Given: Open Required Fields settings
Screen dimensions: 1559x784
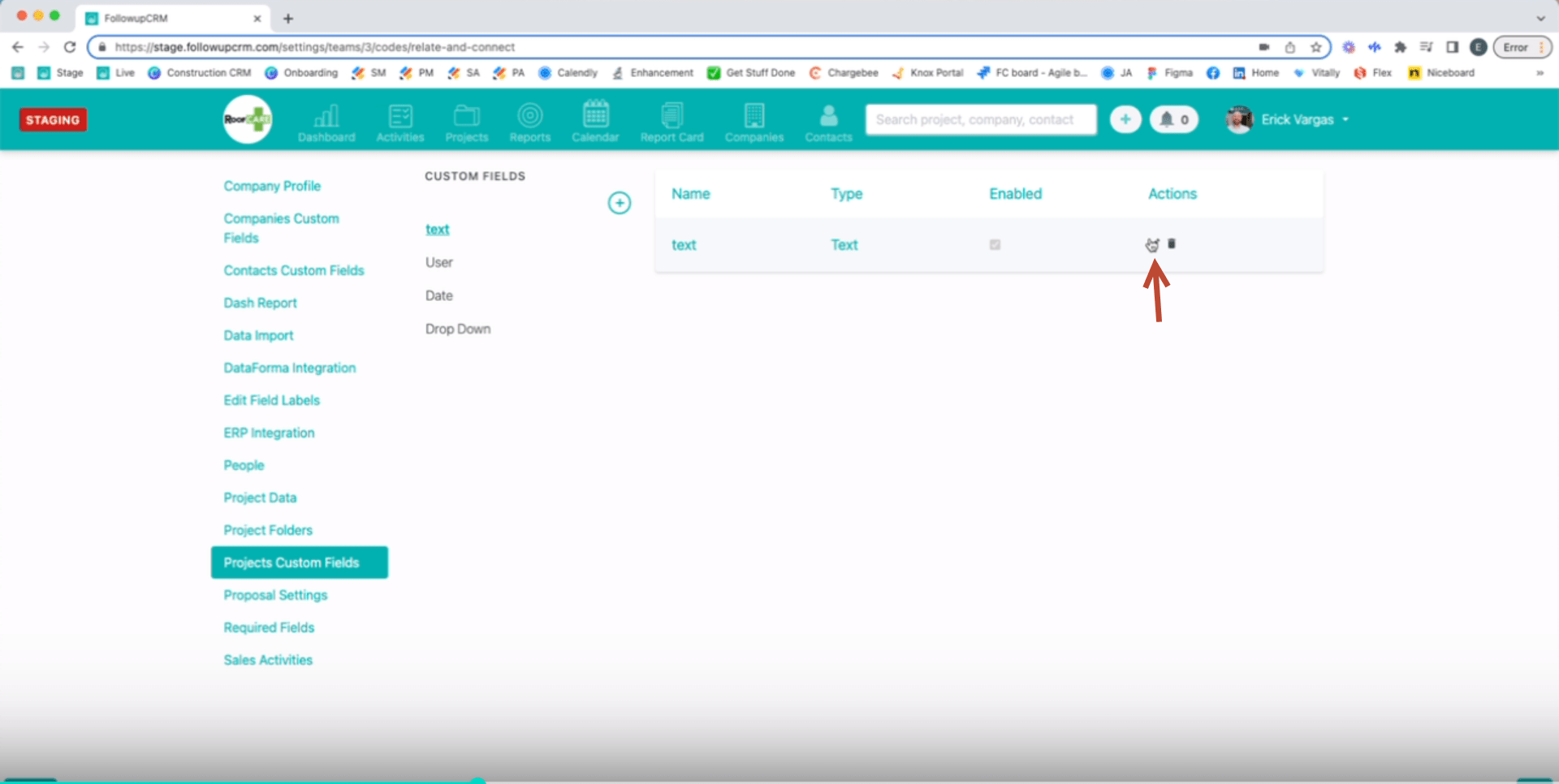Looking at the screenshot, I should tap(269, 627).
